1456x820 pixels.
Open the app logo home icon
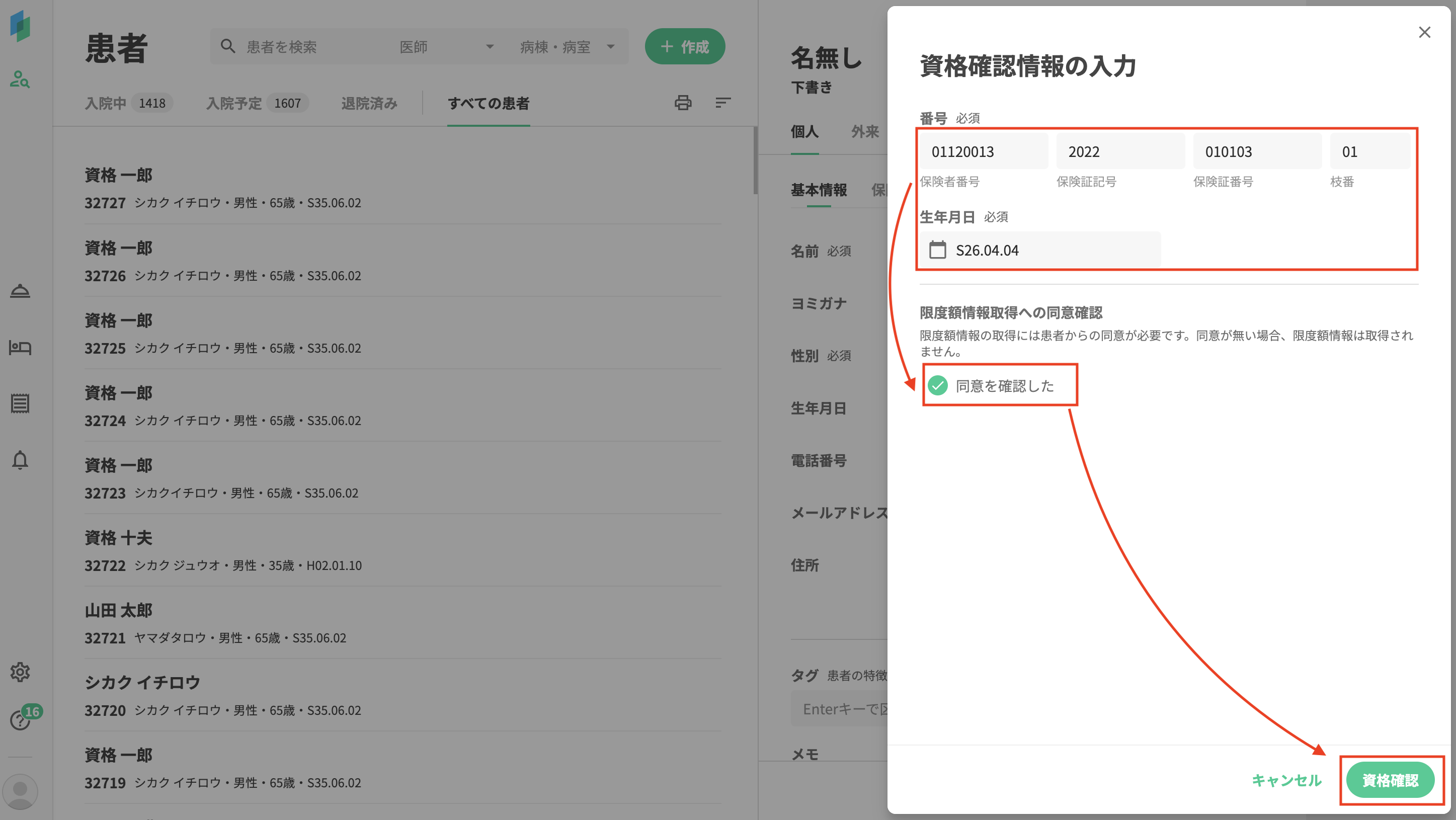coord(20,26)
